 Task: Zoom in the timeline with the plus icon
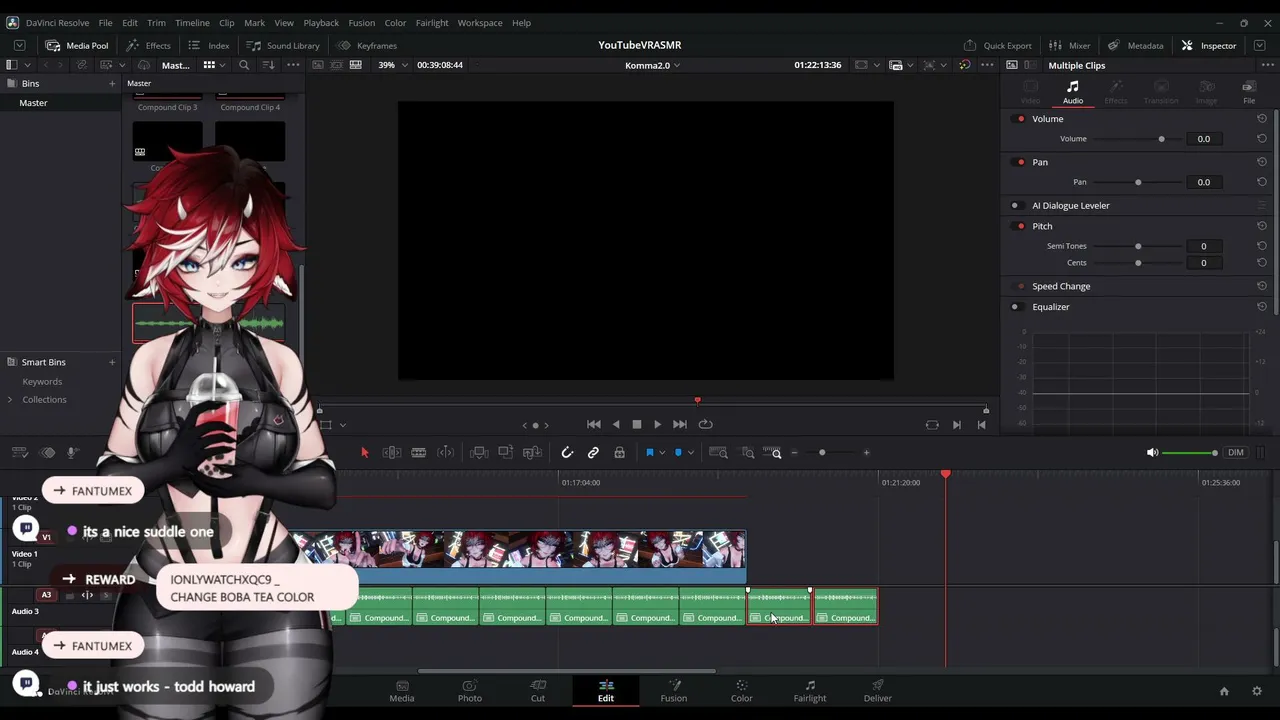pos(866,453)
